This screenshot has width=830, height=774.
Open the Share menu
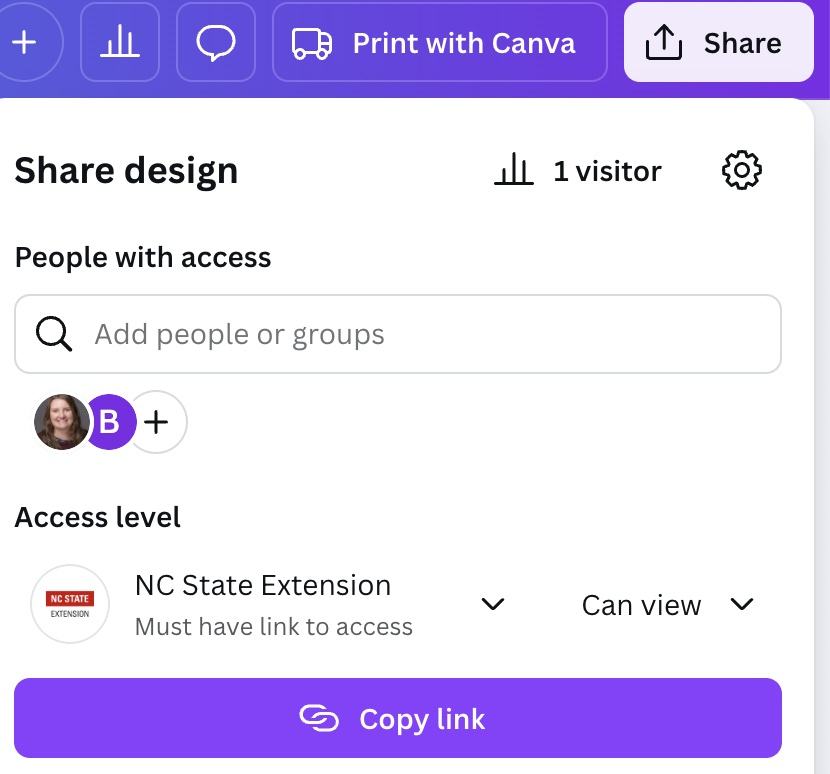click(x=719, y=42)
